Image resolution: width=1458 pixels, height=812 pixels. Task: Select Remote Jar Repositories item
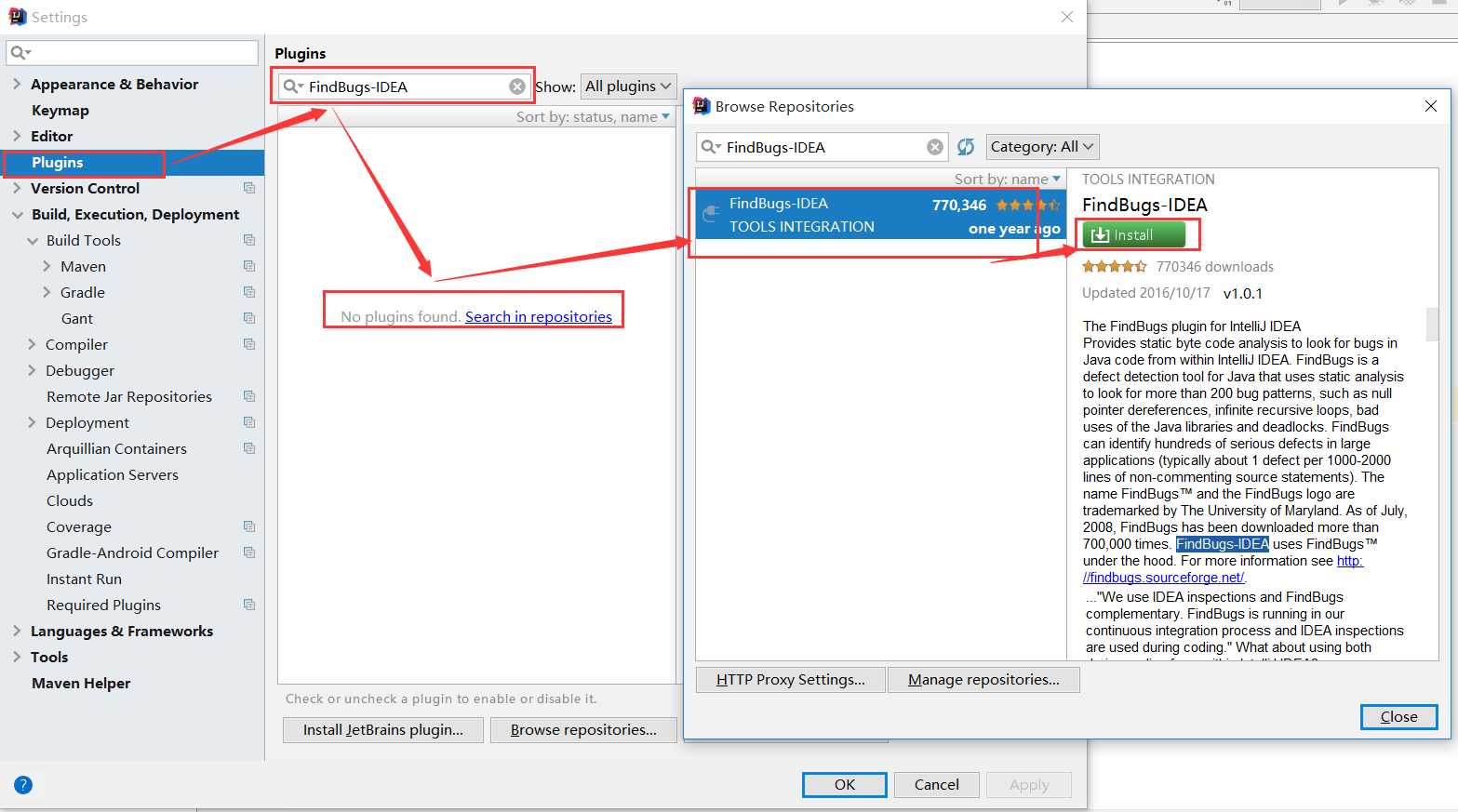click(x=129, y=396)
